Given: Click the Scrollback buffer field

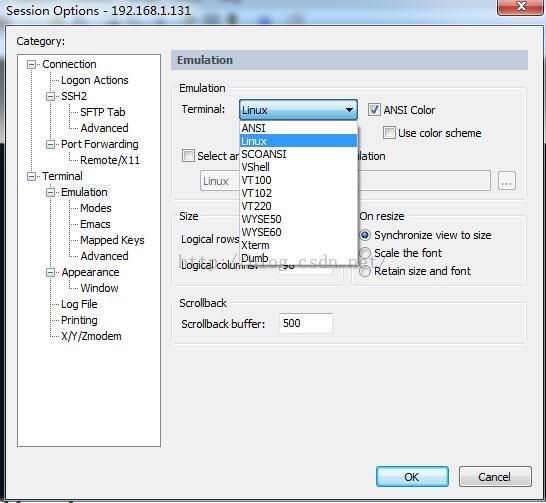Looking at the screenshot, I should click(x=306, y=323).
